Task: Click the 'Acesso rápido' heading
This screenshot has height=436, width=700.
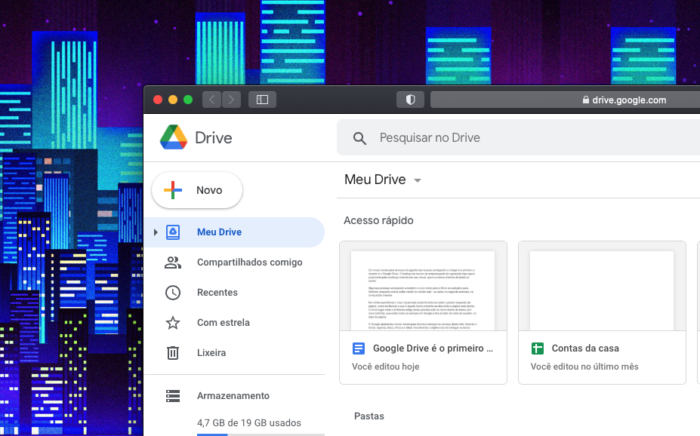Action: pyautogui.click(x=379, y=220)
